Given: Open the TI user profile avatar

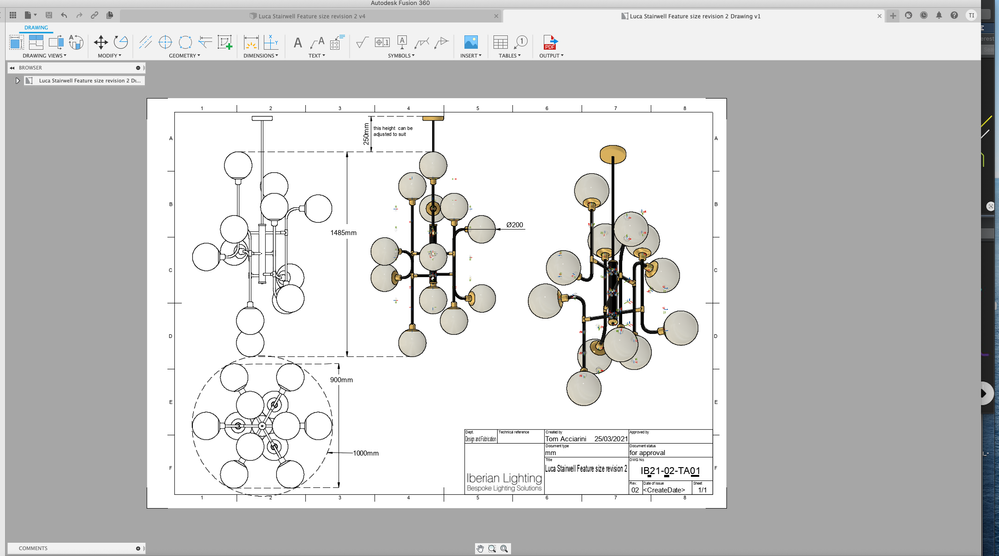Looking at the screenshot, I should (971, 15).
